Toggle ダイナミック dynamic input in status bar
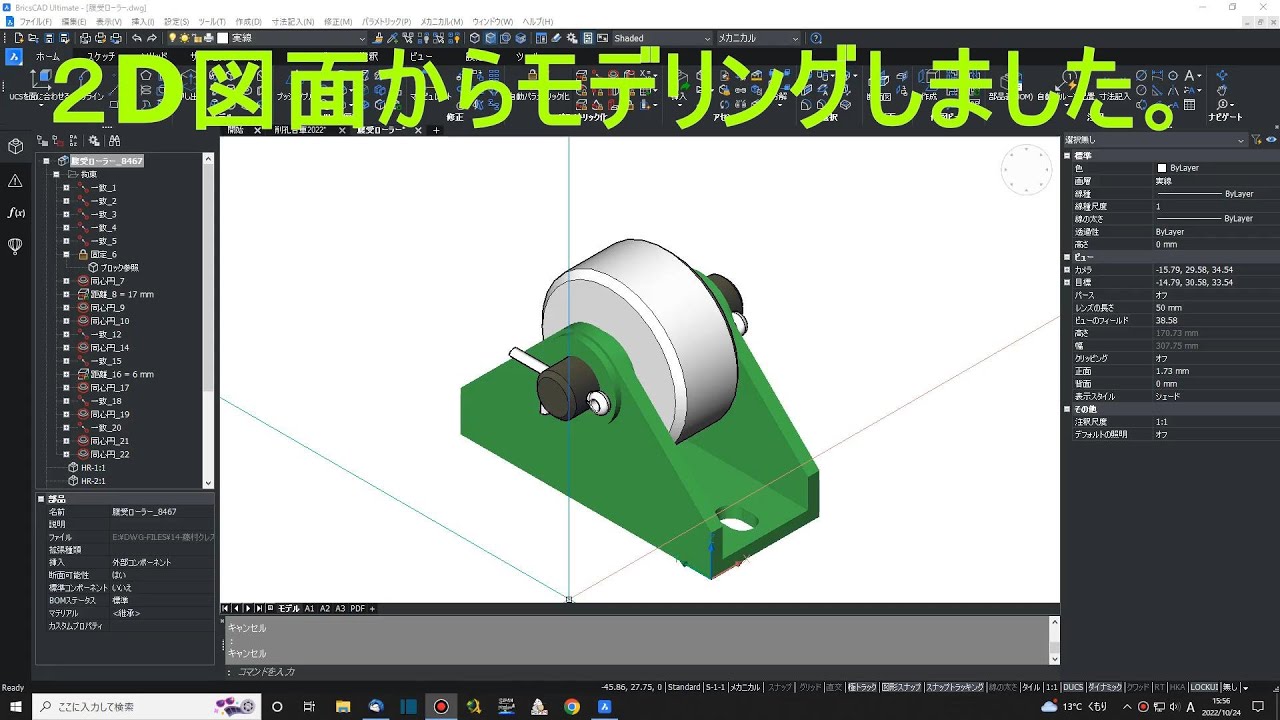The image size is (1280, 720). (x=1105, y=688)
